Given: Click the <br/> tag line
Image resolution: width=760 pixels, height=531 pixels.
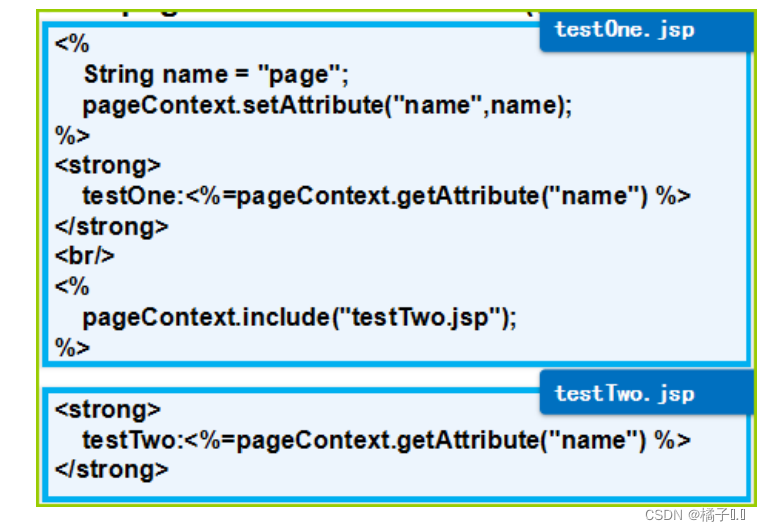Looking at the screenshot, I should click(x=85, y=256).
